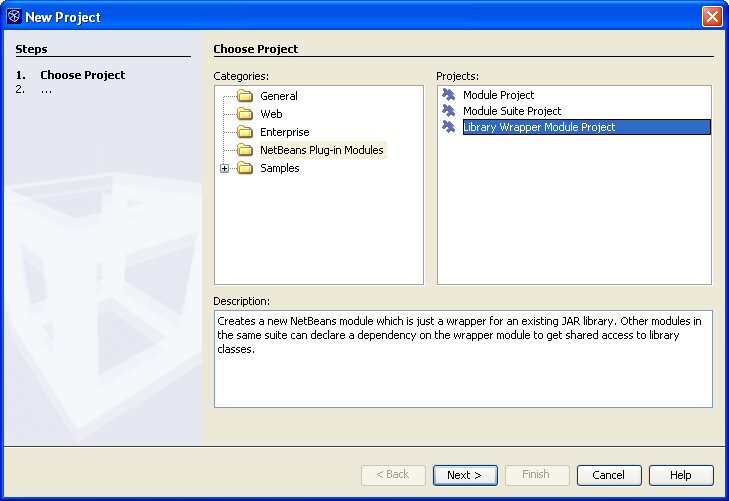Select the Samples category label
This screenshot has height=501, width=729.
[279, 168]
